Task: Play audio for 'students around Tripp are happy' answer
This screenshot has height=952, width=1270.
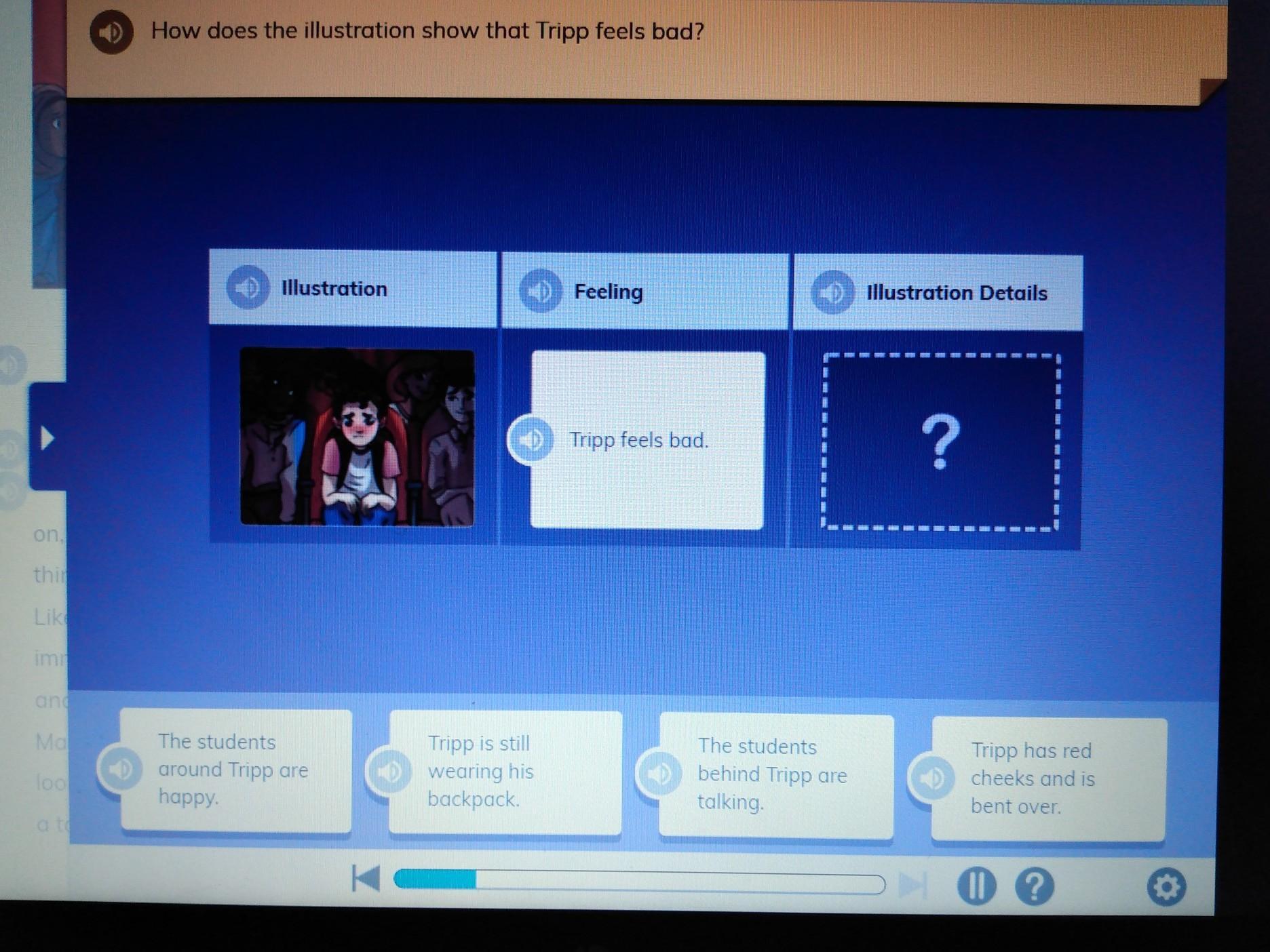Action: 120,768
